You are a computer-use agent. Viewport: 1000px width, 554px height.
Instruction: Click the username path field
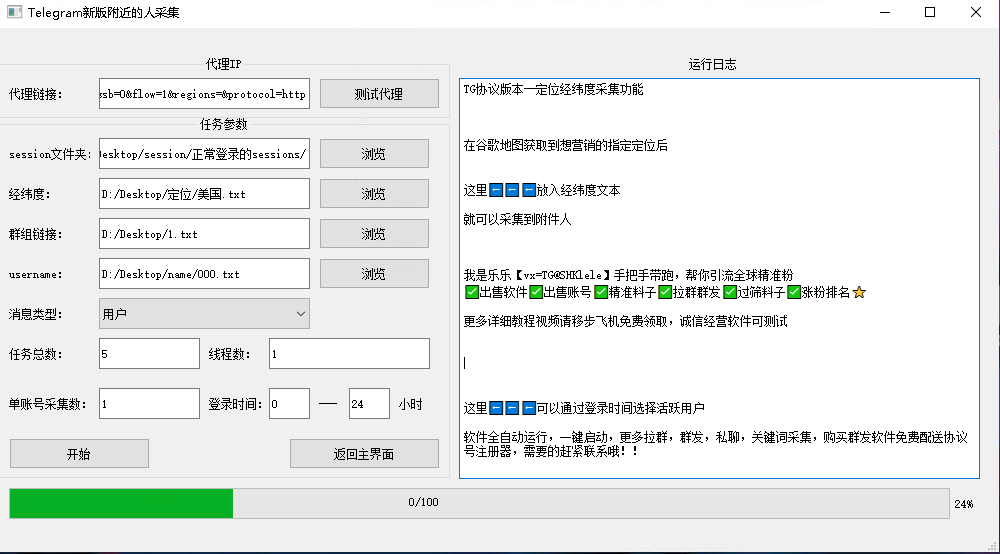point(204,274)
